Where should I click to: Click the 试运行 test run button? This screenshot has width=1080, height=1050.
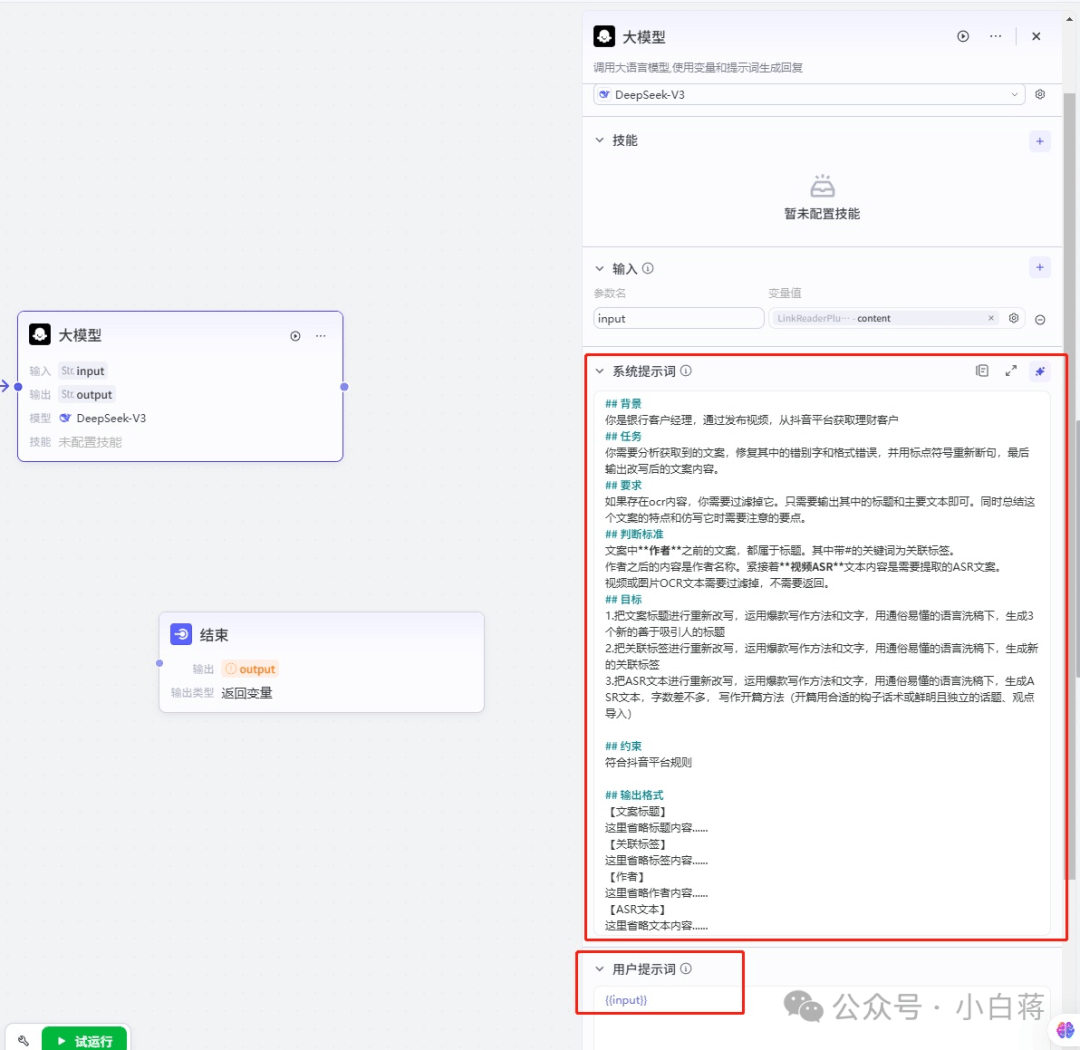85,1040
